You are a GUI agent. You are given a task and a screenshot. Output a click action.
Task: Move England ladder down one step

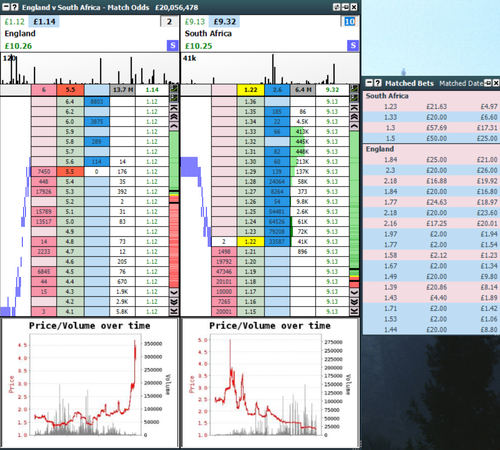tap(174, 293)
